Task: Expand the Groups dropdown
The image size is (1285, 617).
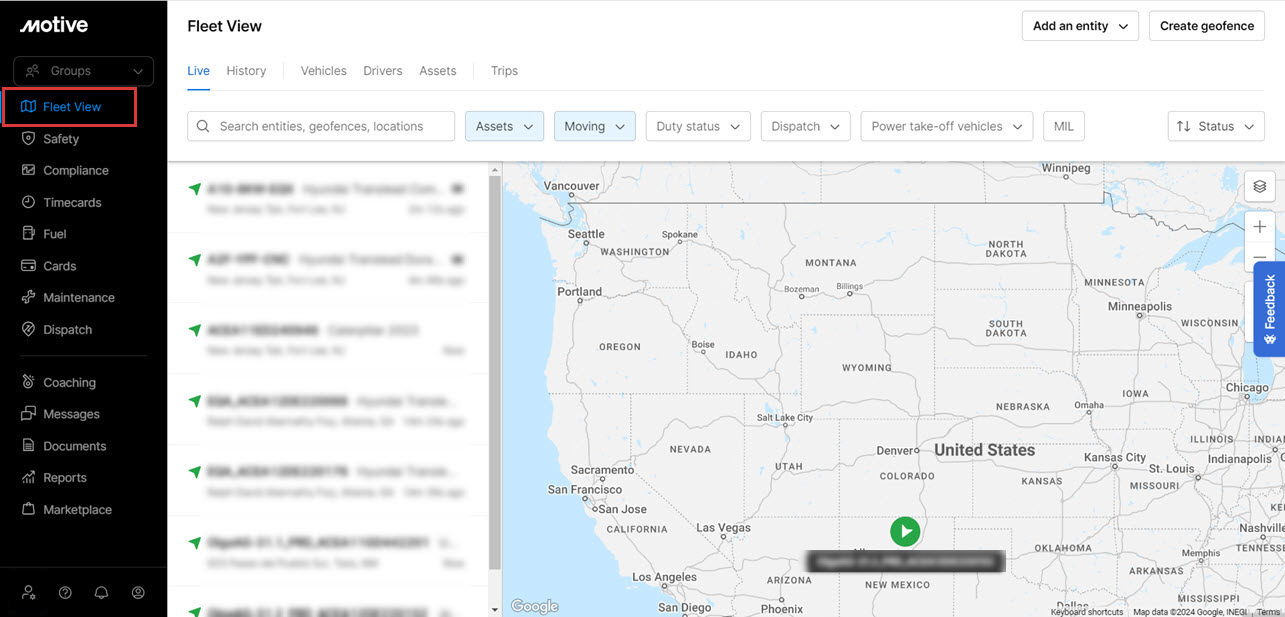Action: [84, 71]
